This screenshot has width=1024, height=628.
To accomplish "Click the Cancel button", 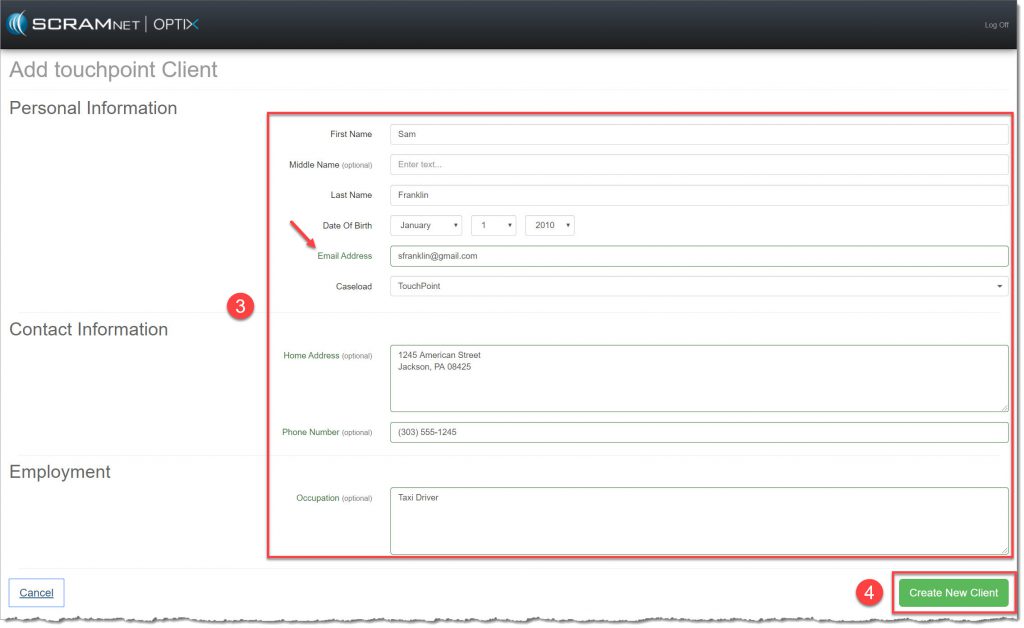I will tap(36, 592).
